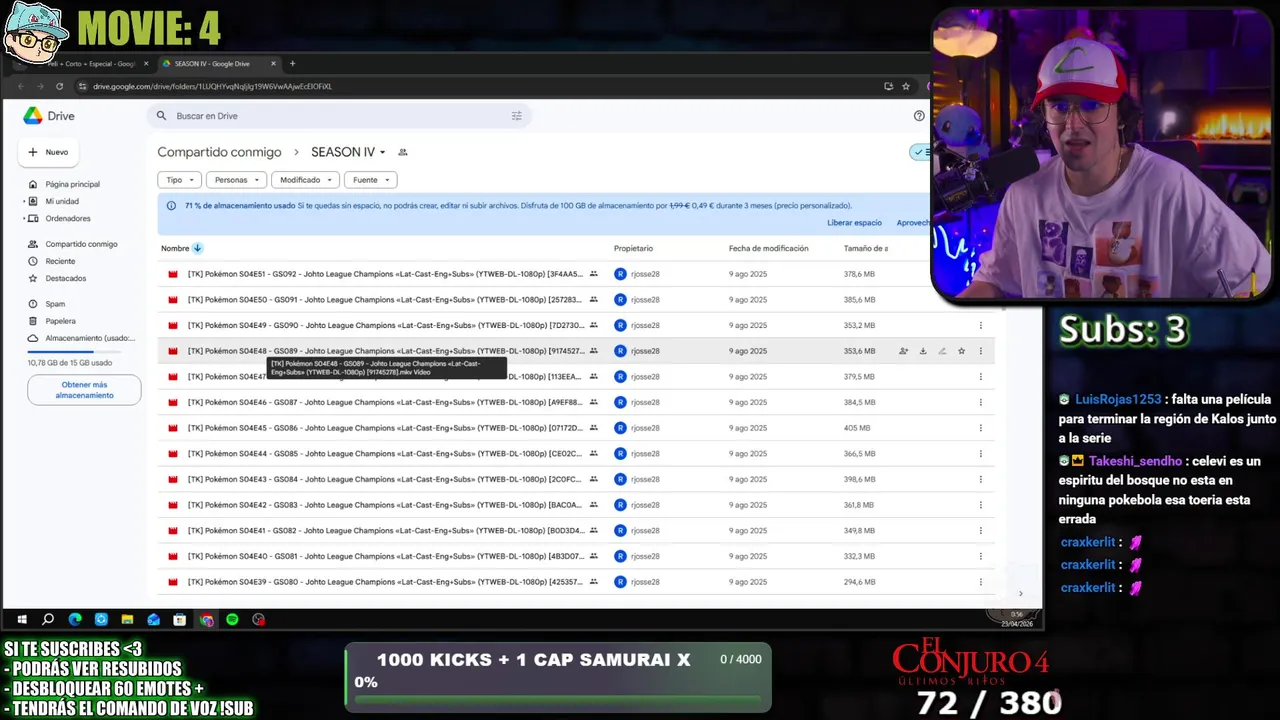Open the Personas filter dropdown

point(236,180)
